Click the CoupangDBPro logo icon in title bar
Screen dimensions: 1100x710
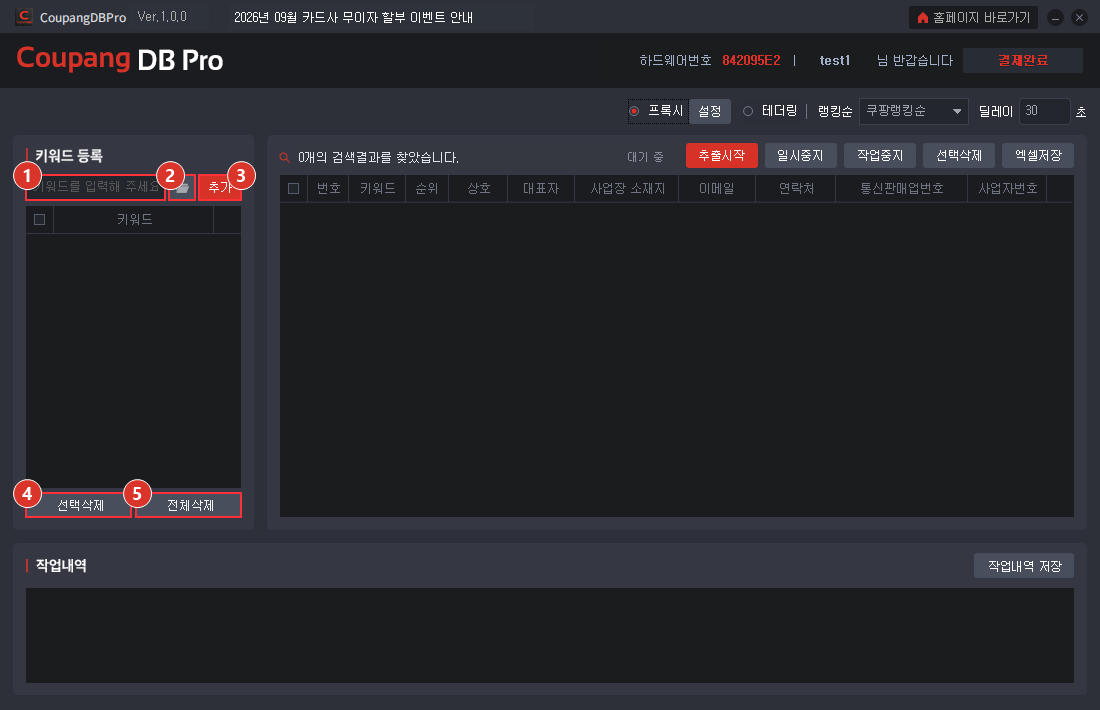click(x=24, y=17)
